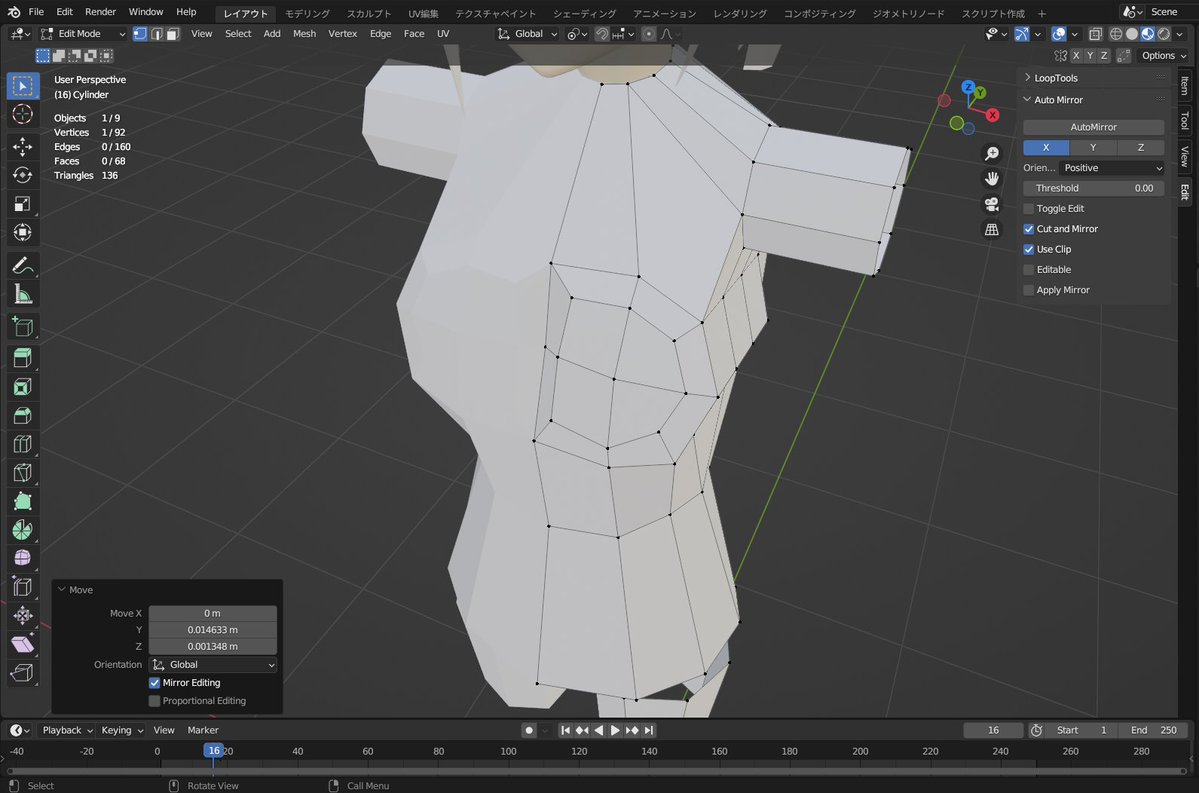Pick the Annotate pencil tool
This screenshot has width=1199, height=793.
coord(22,265)
